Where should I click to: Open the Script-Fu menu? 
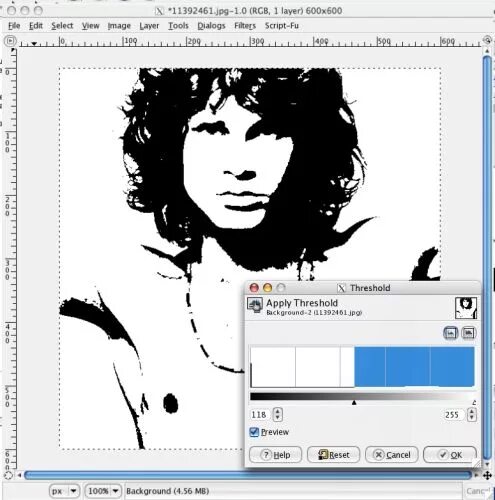(282, 26)
